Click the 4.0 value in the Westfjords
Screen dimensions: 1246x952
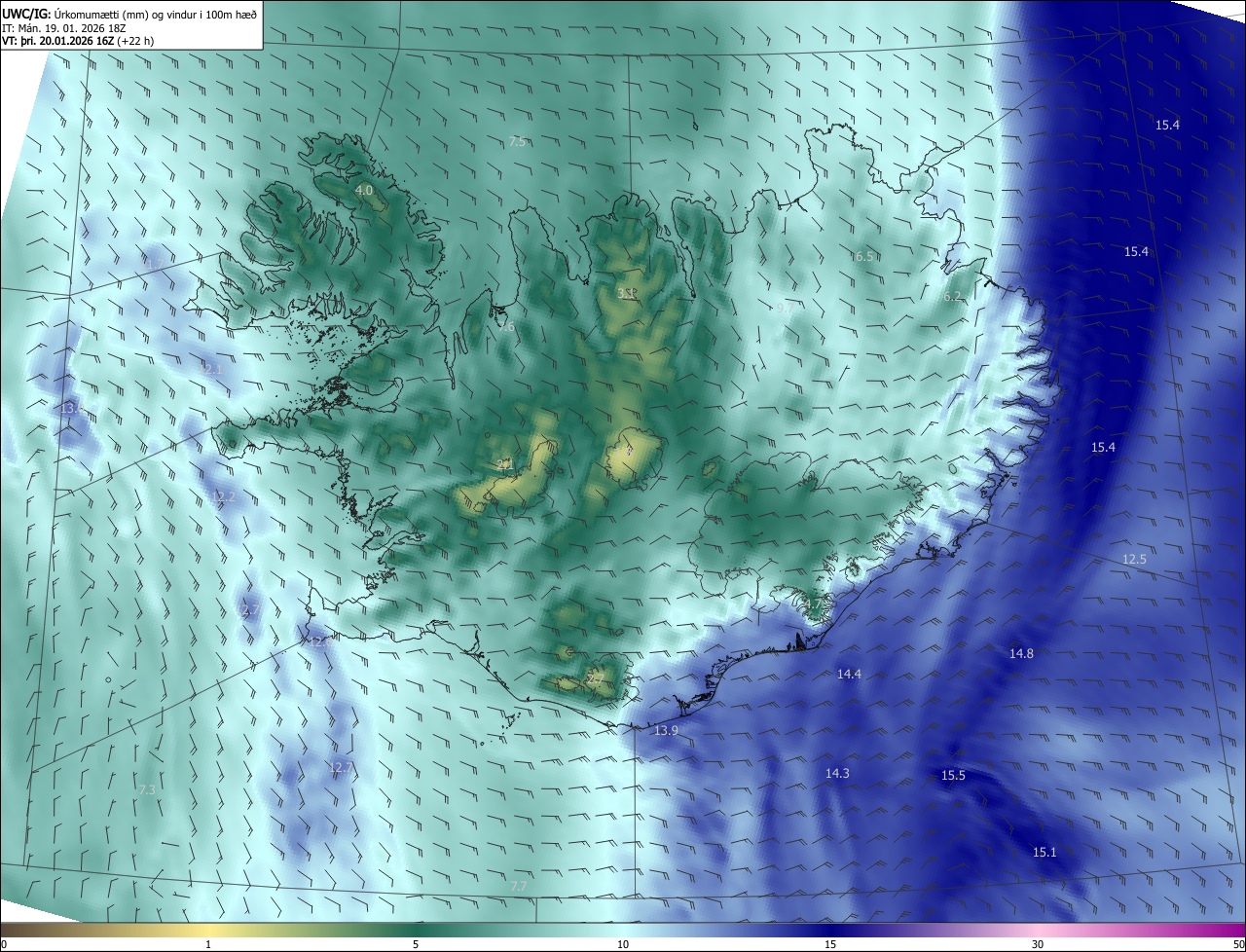[x=364, y=191]
